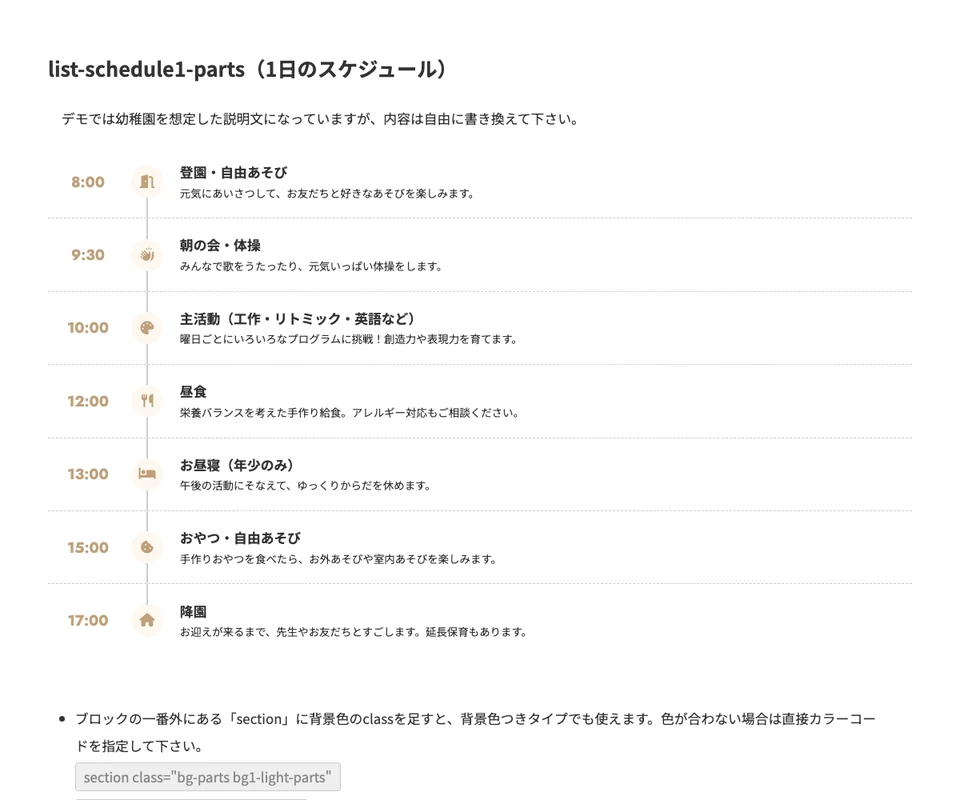Click the fork and knife lunch icon
This screenshot has height=800, width=960.
pos(147,401)
